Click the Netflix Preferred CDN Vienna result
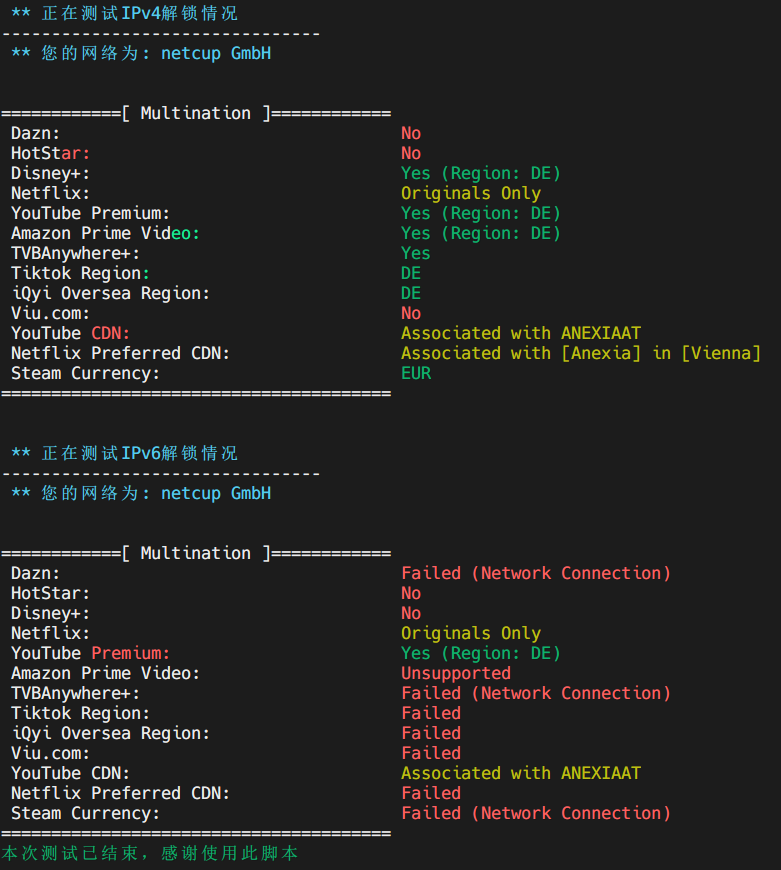781x870 pixels. click(x=581, y=353)
